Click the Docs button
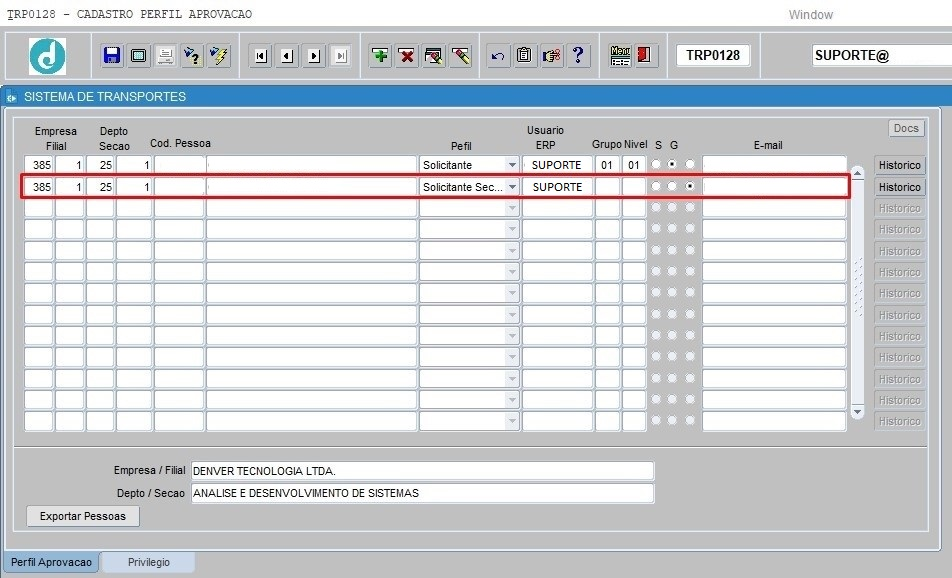 (x=906, y=129)
